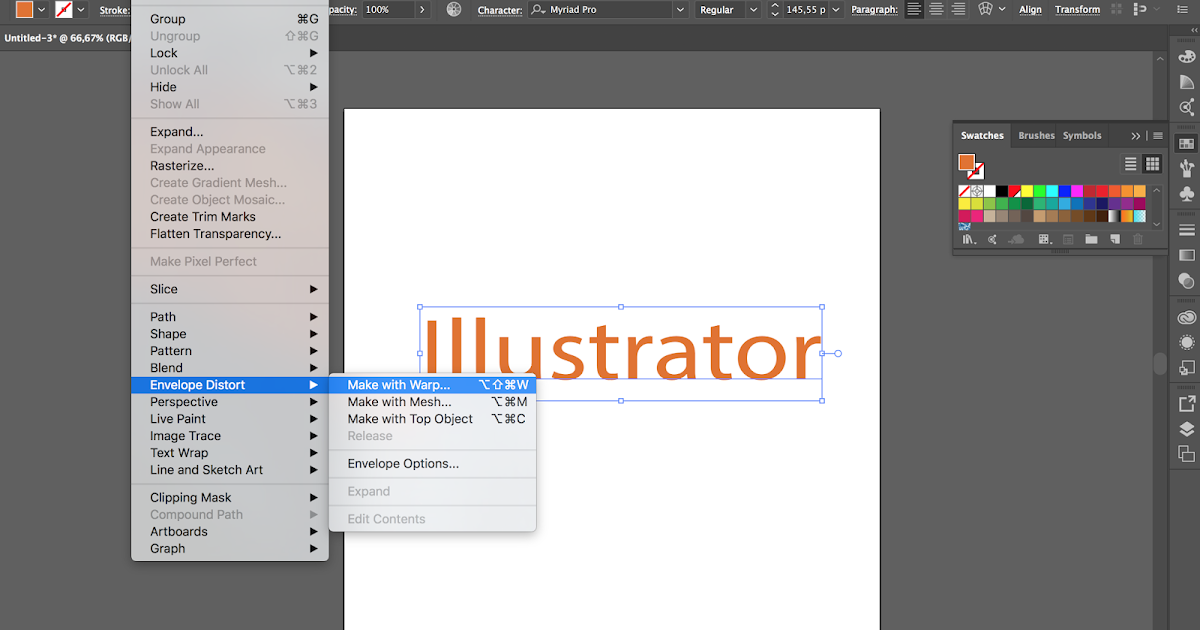Open the Transparency panel icon

pyautogui.click(x=1186, y=279)
